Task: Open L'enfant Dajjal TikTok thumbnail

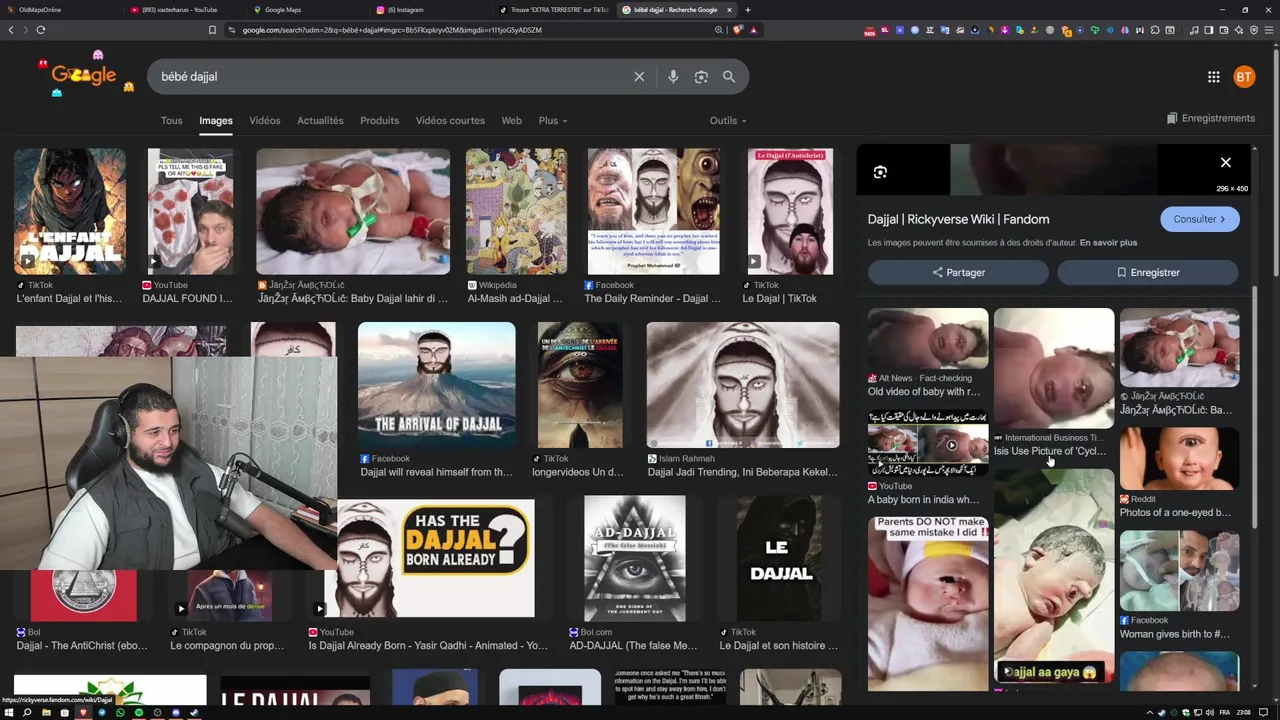Action: tap(70, 211)
